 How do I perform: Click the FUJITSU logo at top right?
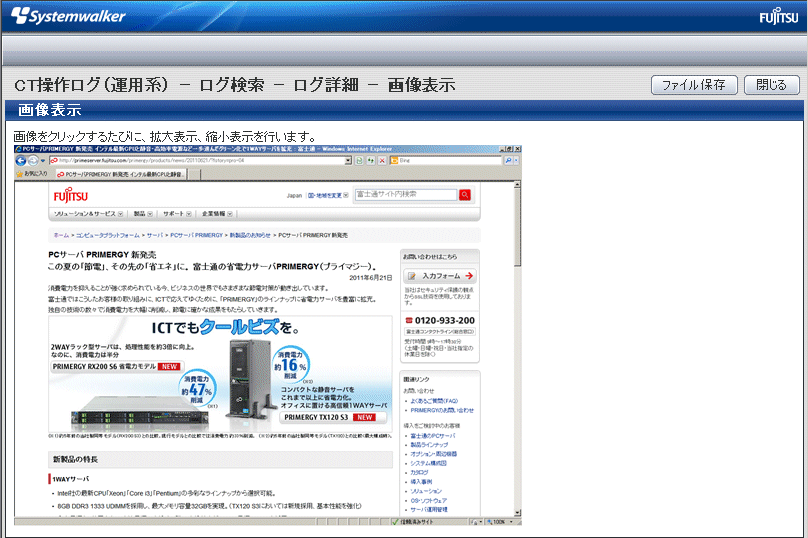[777, 18]
